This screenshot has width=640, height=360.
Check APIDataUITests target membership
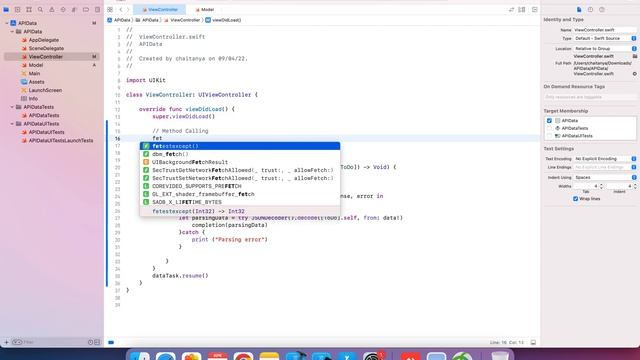pos(549,136)
